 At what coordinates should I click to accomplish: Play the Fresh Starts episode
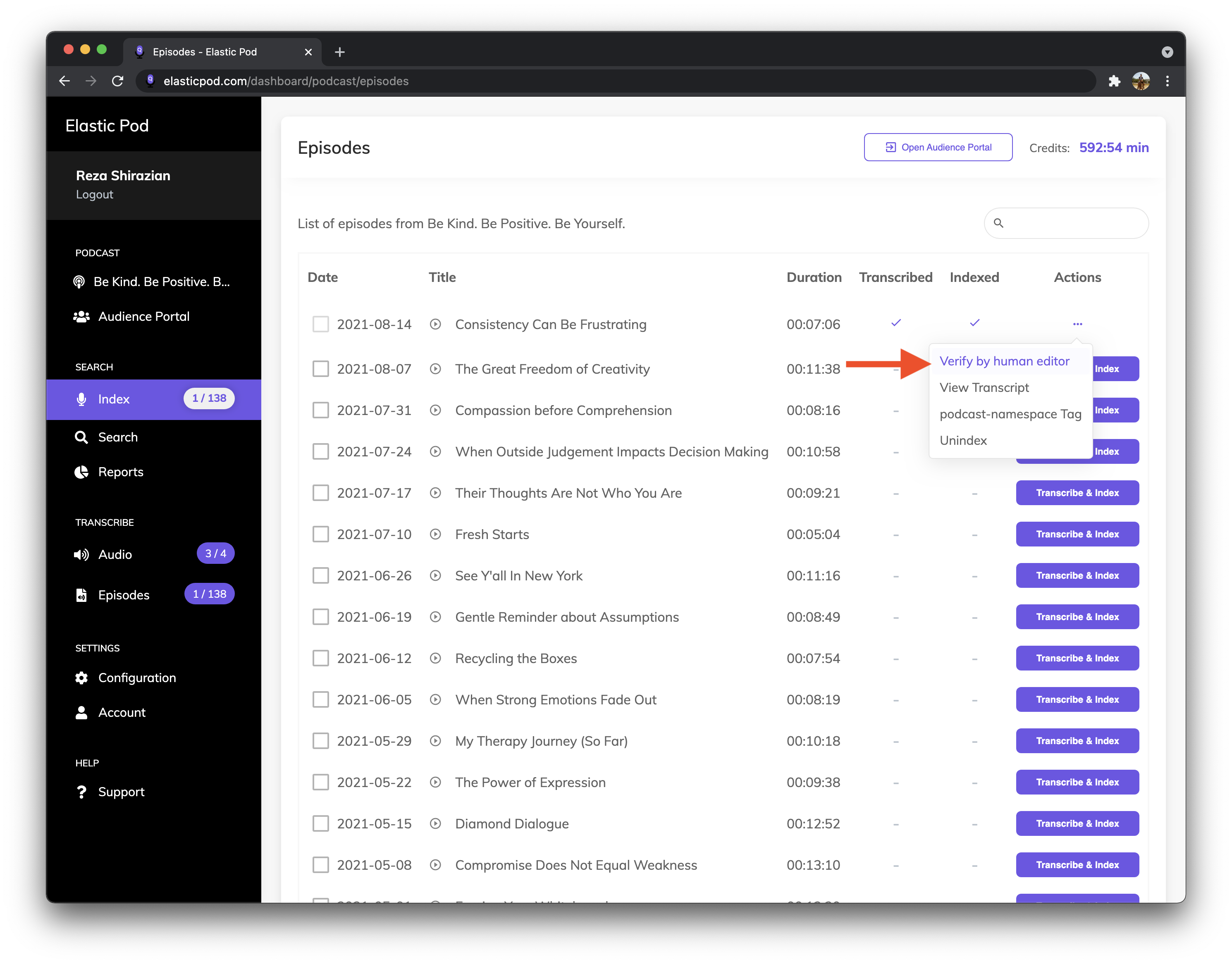point(435,534)
